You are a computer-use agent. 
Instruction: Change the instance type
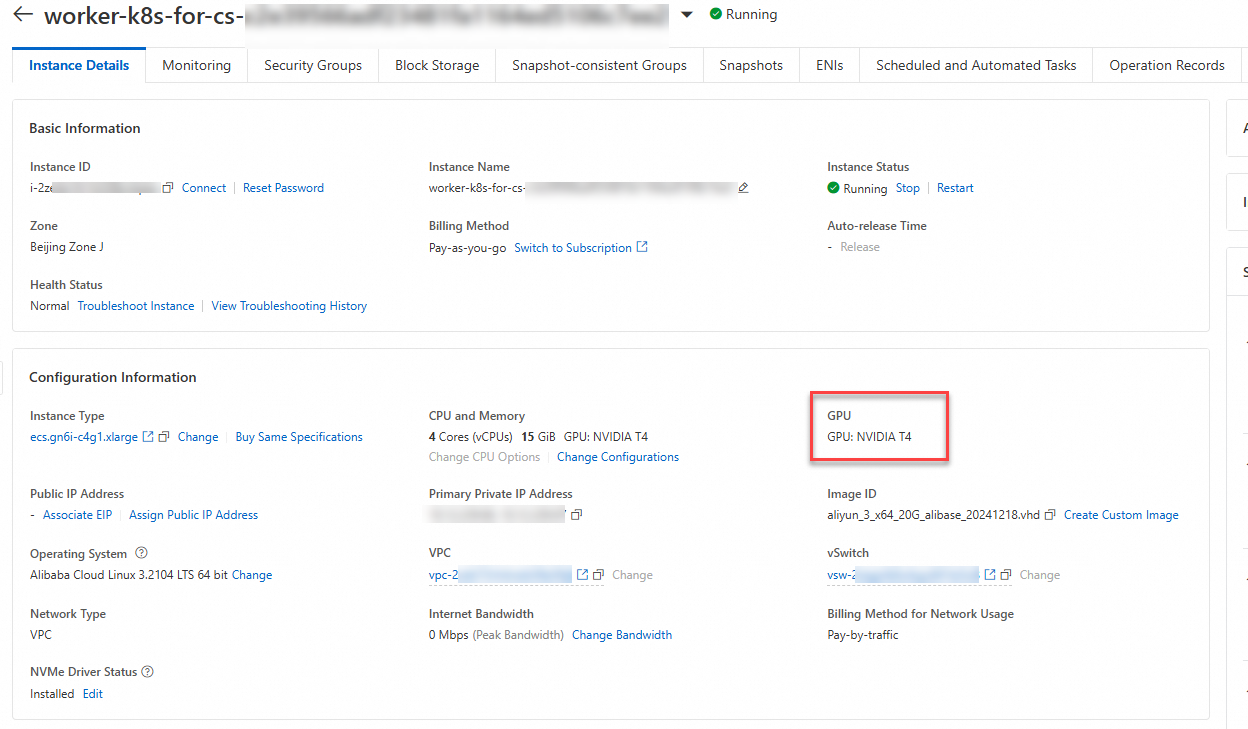pyautogui.click(x=198, y=437)
